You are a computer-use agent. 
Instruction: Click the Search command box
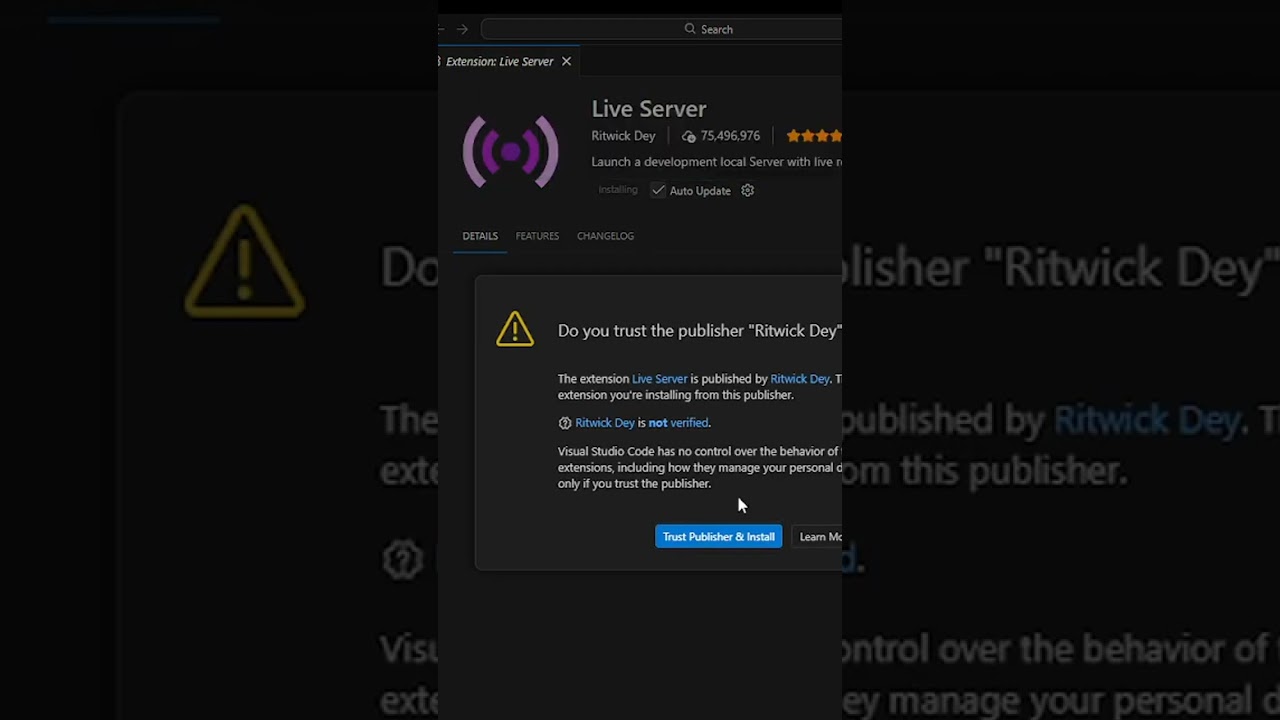[x=661, y=29]
